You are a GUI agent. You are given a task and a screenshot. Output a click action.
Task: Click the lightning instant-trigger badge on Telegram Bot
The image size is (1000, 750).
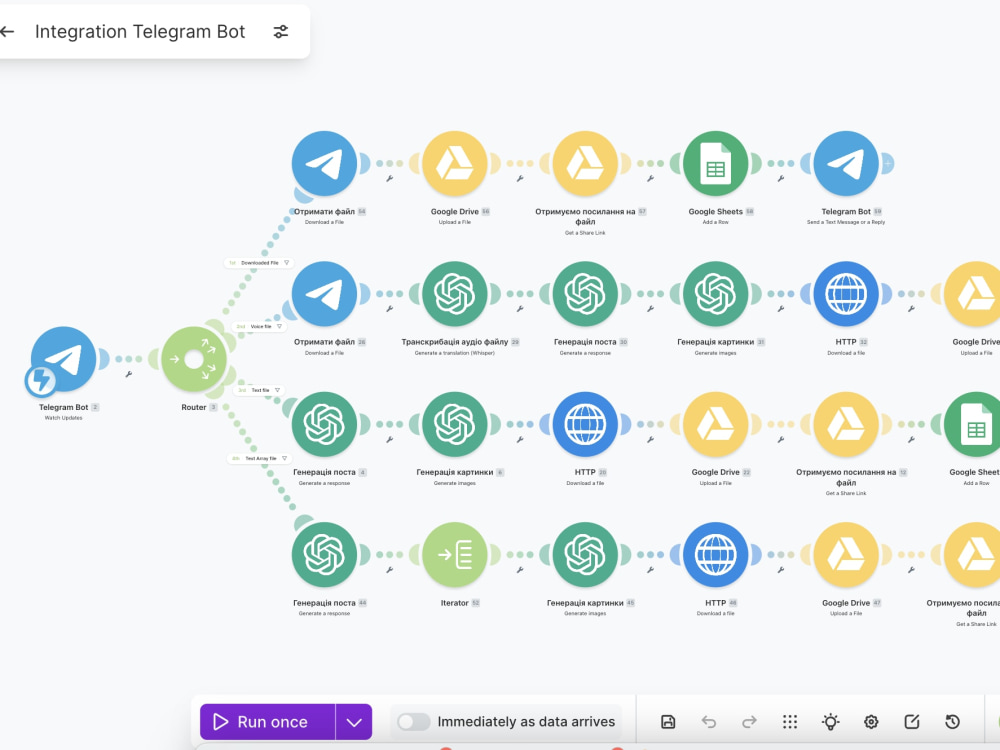[41, 380]
